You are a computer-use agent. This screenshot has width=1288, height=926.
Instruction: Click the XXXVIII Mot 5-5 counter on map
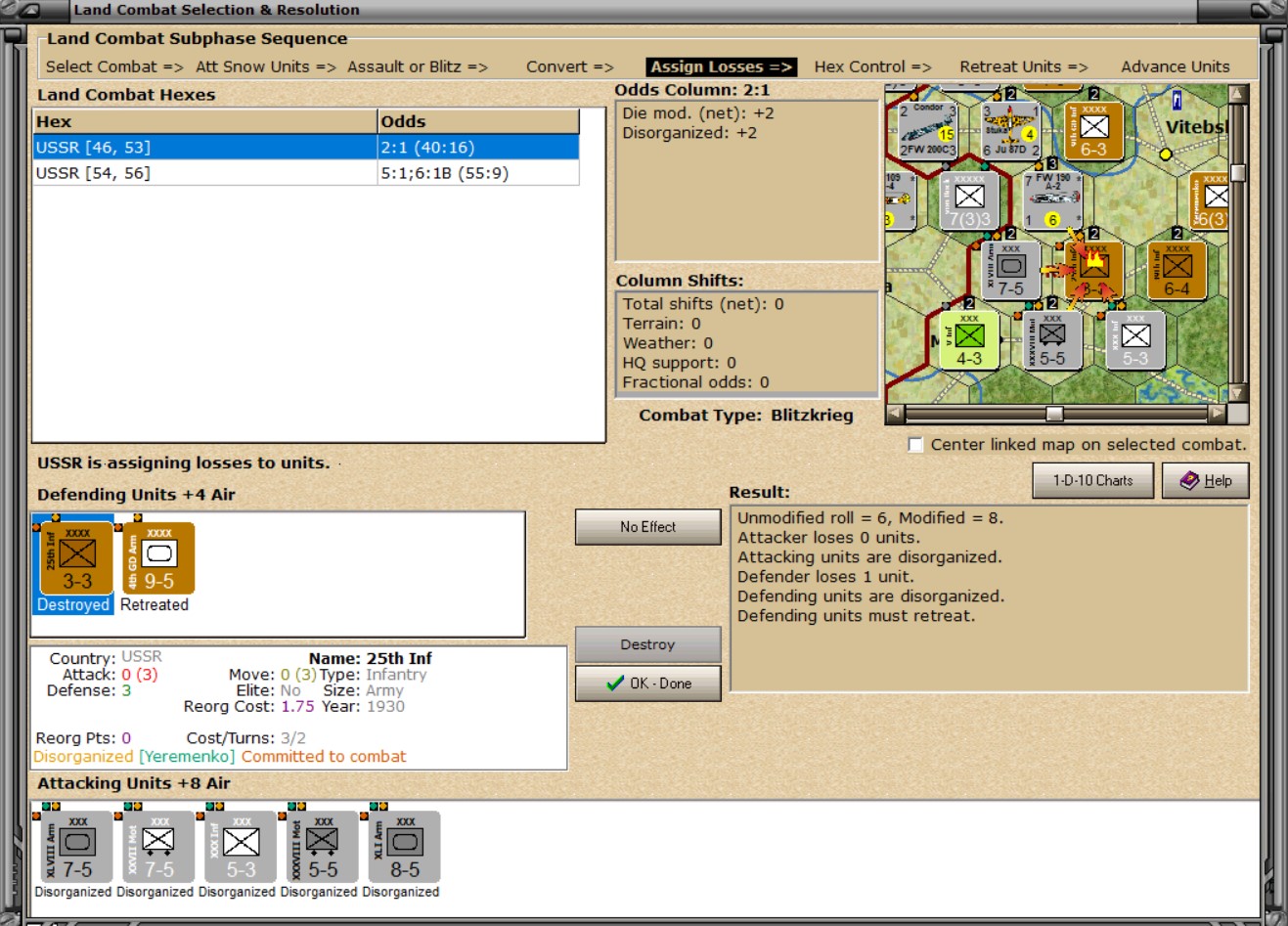pyautogui.click(x=1052, y=340)
